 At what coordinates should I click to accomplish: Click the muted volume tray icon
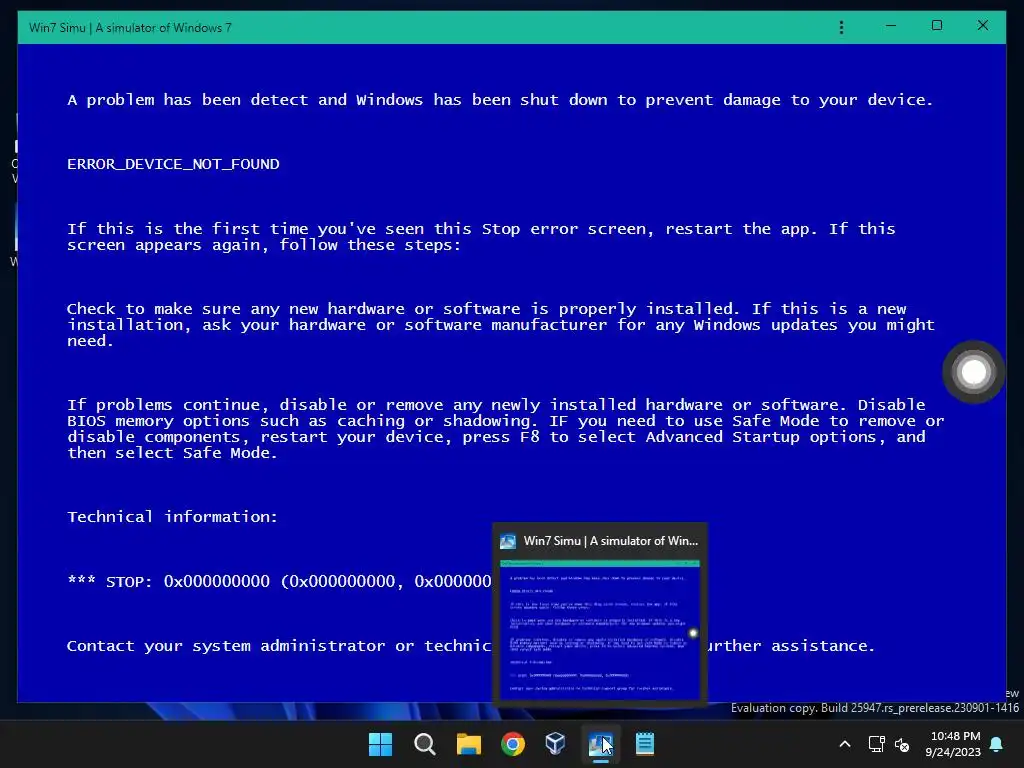(902, 744)
